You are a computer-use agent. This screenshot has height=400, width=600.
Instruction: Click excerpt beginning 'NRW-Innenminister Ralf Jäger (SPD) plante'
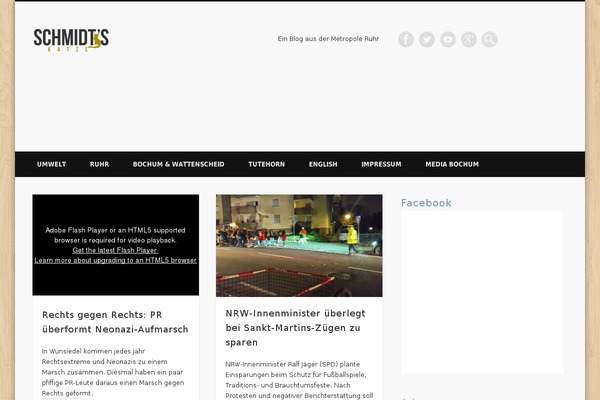pyautogui.click(x=299, y=380)
